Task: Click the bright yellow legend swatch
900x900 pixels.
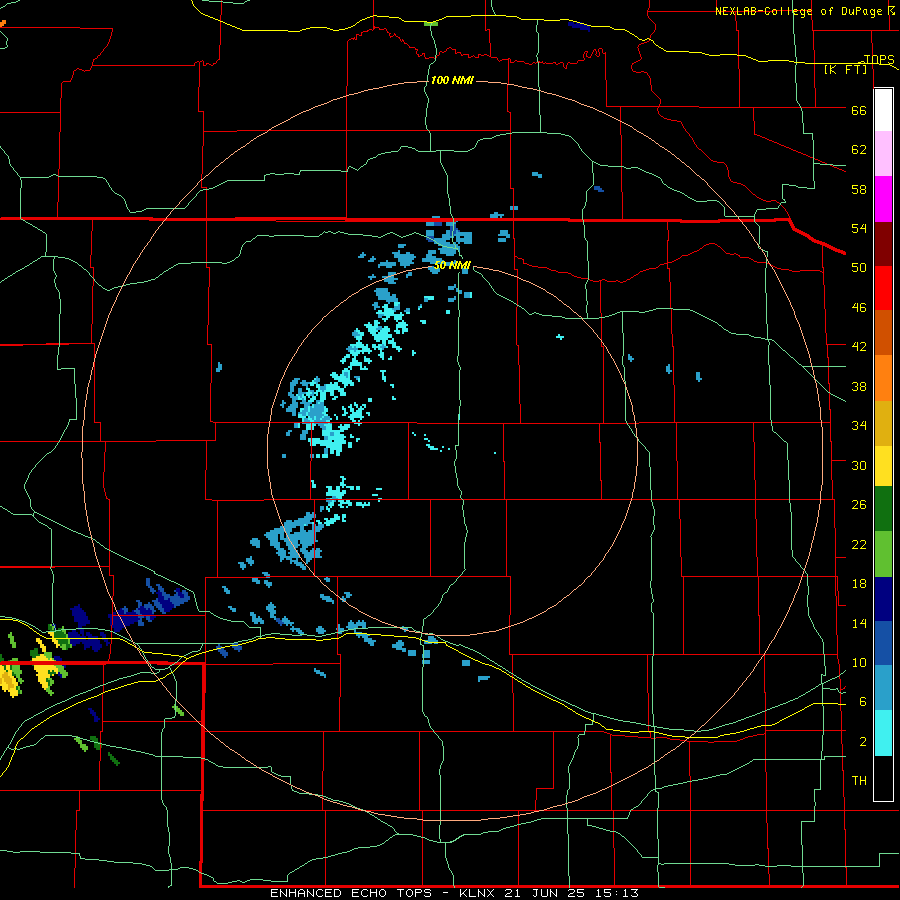Action: (883, 466)
